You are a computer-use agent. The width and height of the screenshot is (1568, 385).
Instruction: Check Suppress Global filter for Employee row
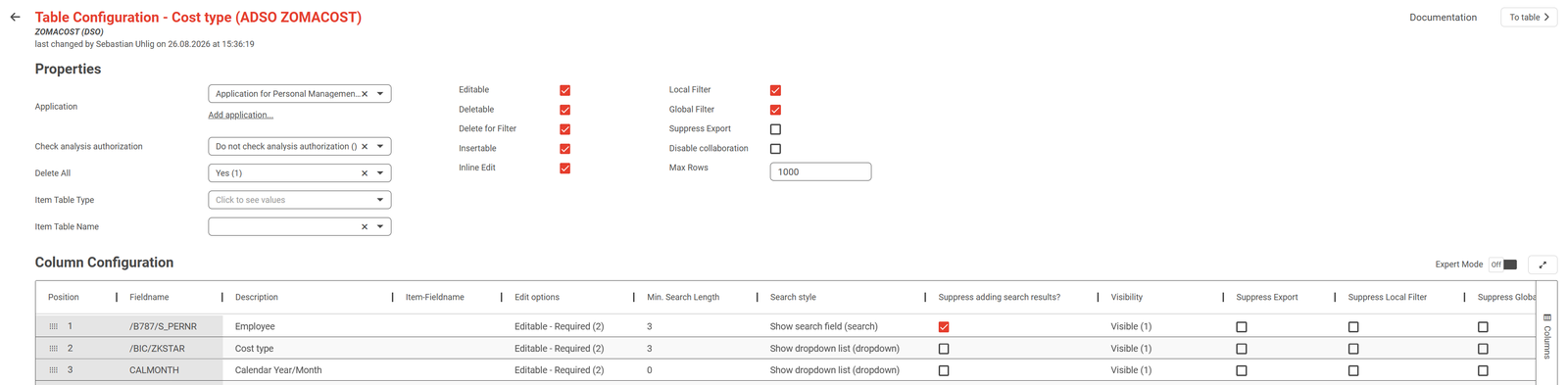pos(1483,327)
